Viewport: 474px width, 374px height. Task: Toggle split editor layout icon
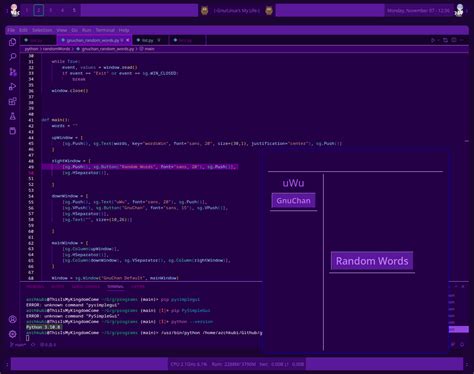pos(454,40)
